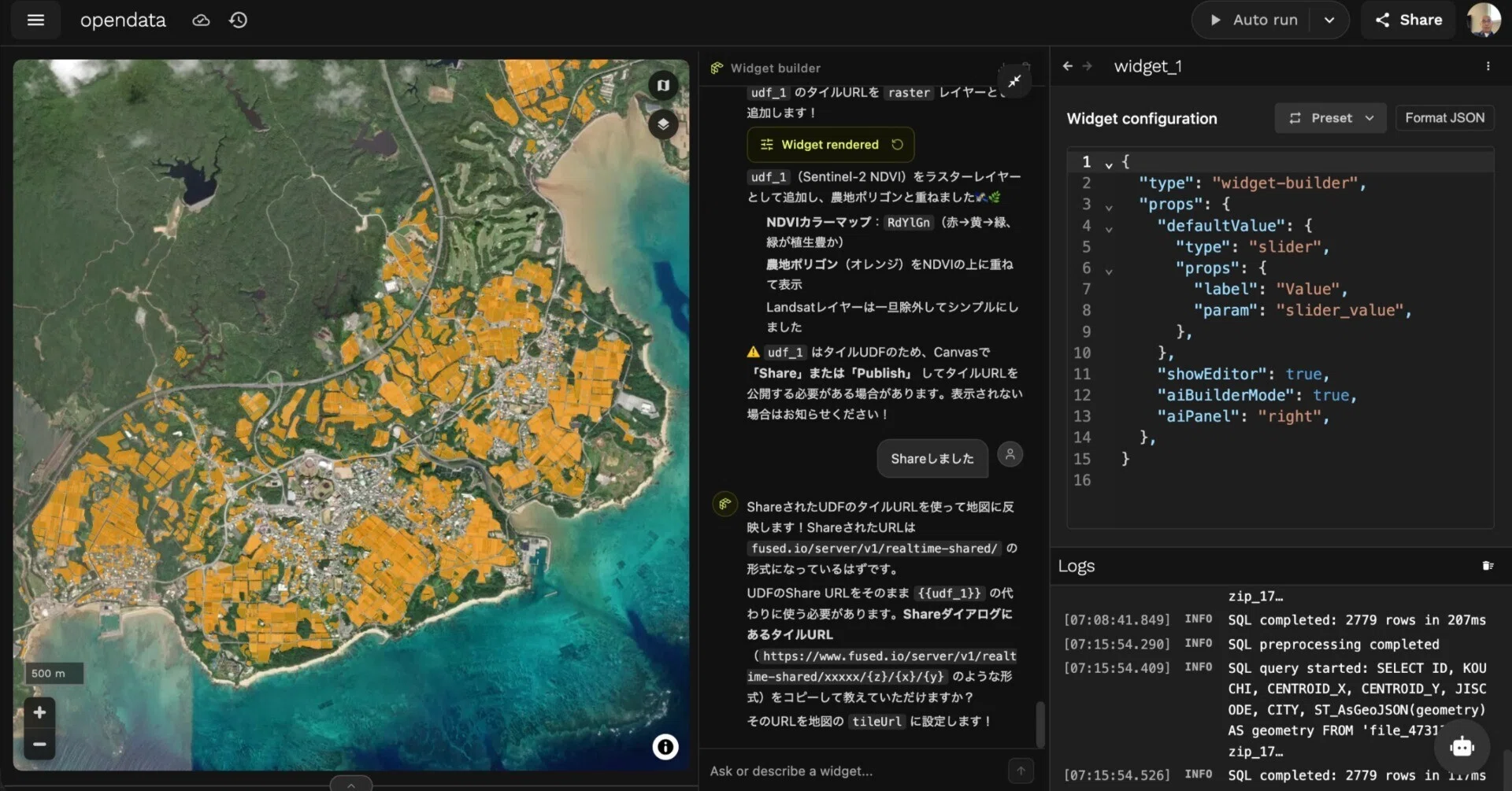The height and width of the screenshot is (791, 1512).
Task: Zoom in on the map
Action: point(39,713)
